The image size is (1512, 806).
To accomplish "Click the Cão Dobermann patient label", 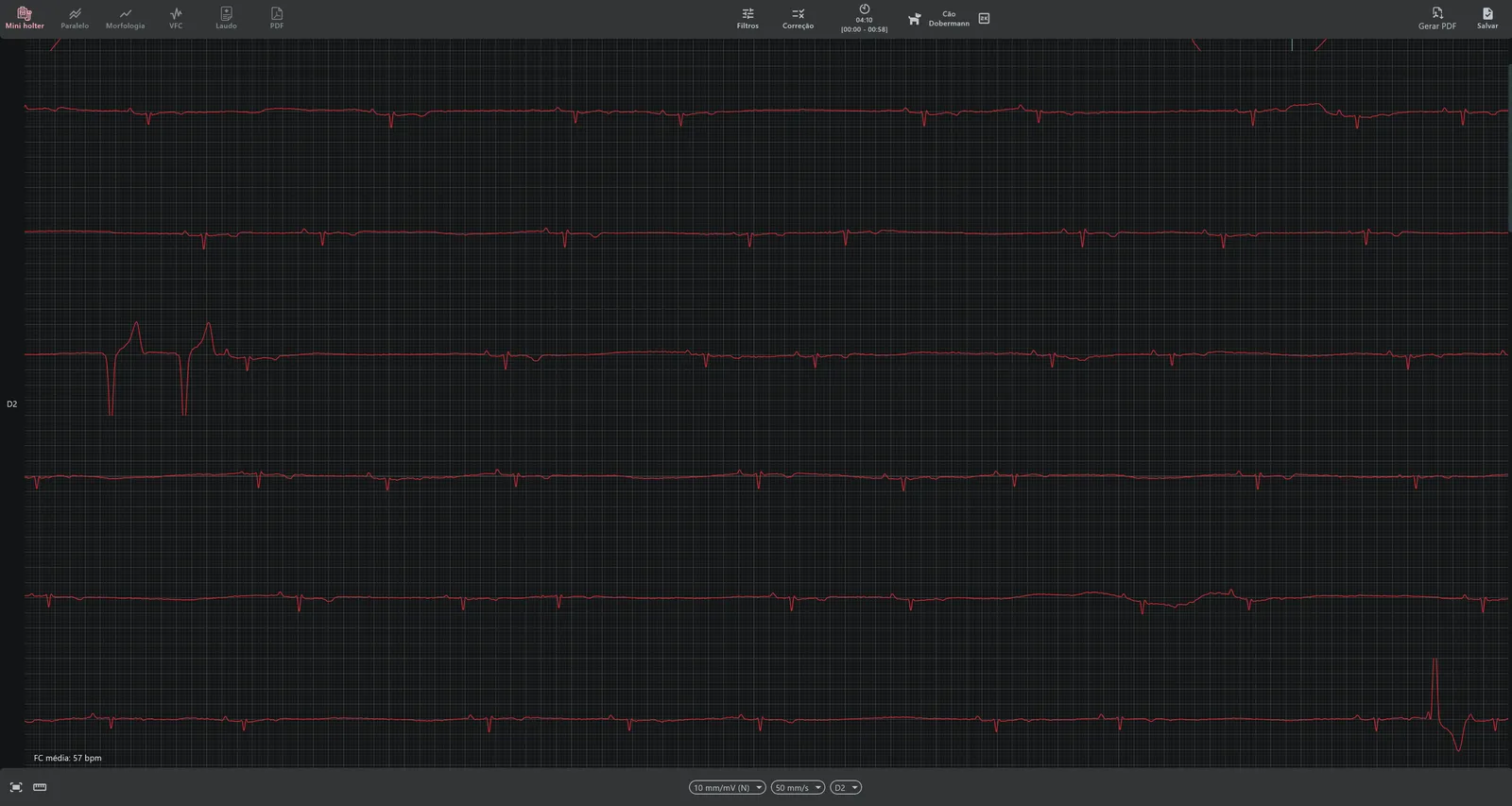I will (x=949, y=19).
